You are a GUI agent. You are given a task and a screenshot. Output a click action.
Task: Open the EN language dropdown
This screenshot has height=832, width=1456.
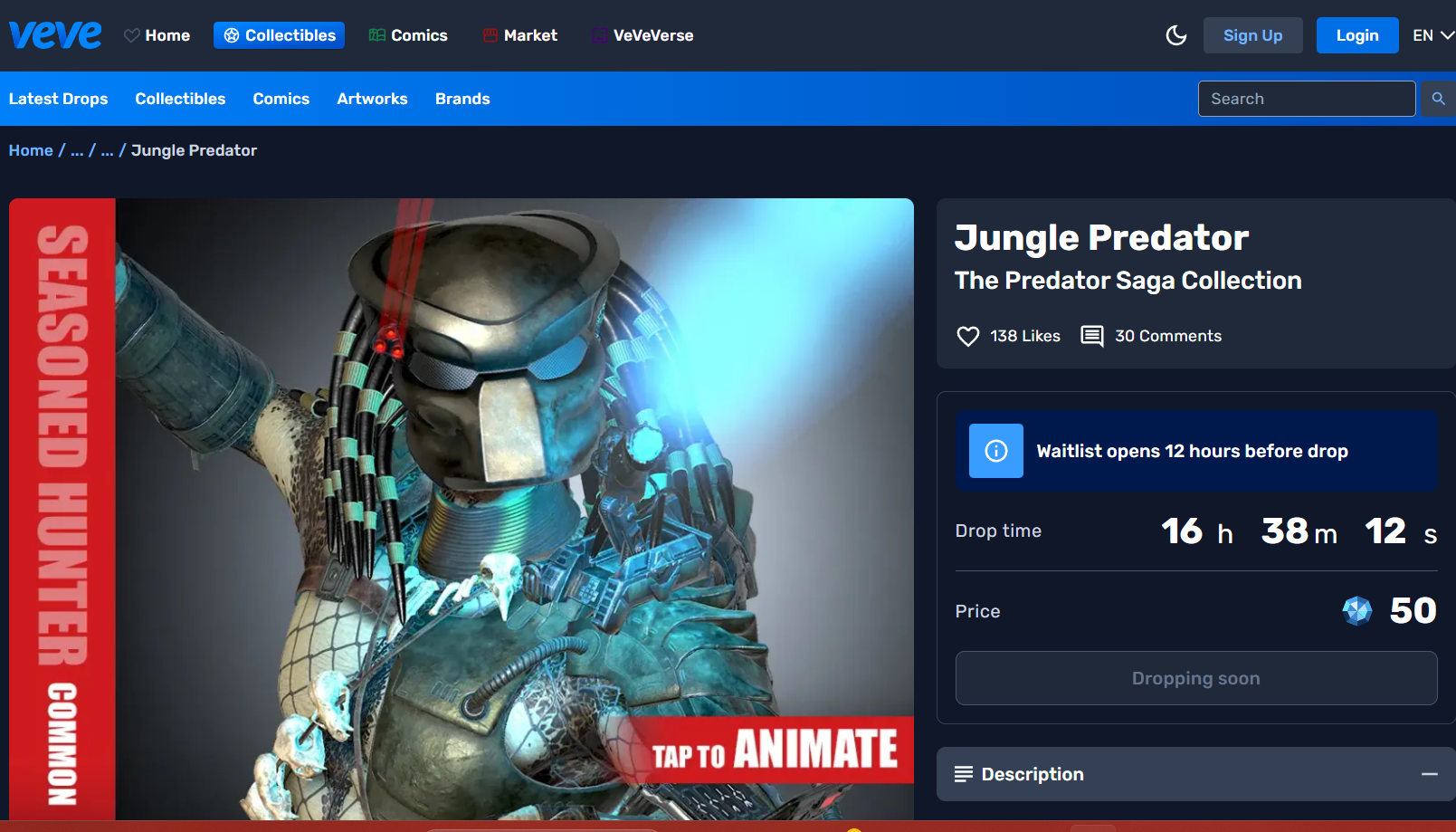coord(1432,35)
